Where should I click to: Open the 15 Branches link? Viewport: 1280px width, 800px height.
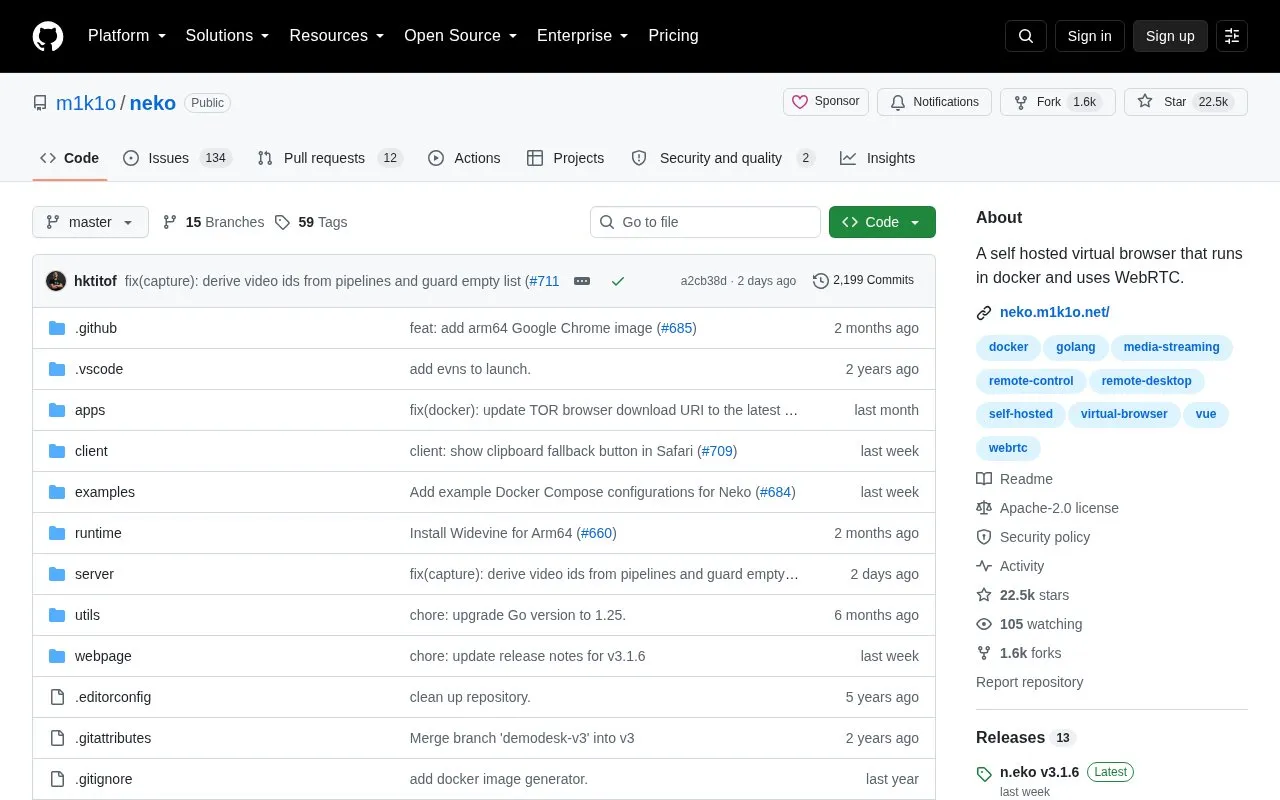tap(213, 222)
